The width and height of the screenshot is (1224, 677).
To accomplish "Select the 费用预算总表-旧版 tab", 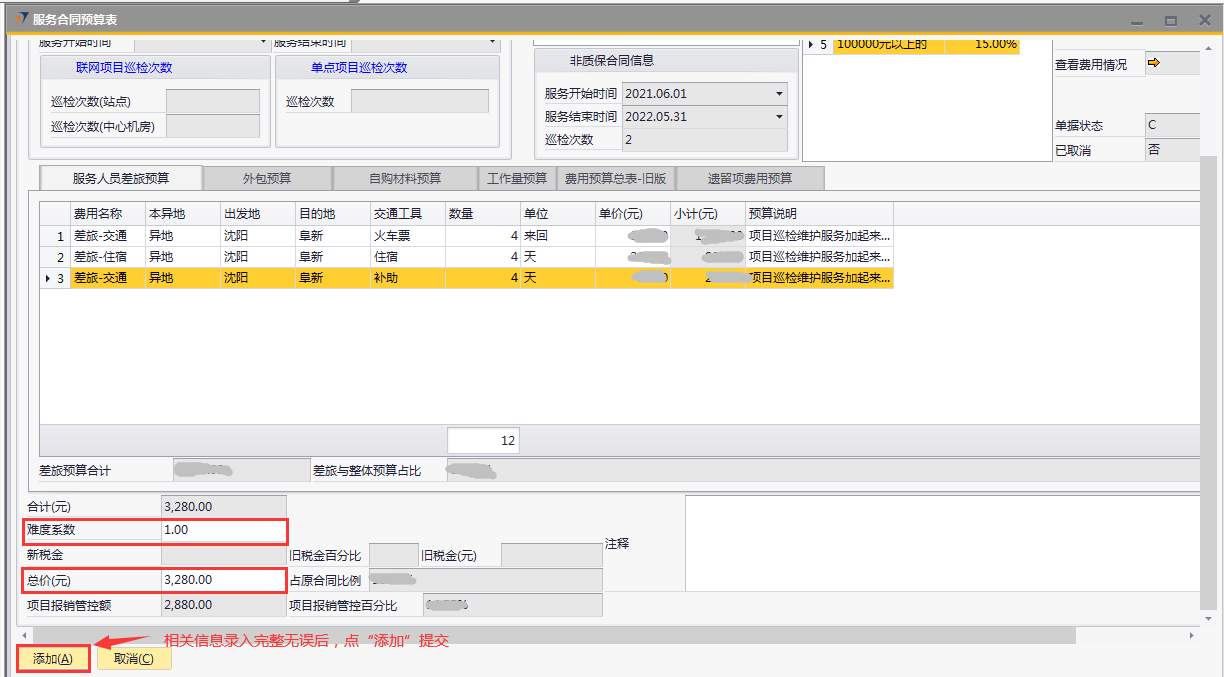I will coord(615,179).
